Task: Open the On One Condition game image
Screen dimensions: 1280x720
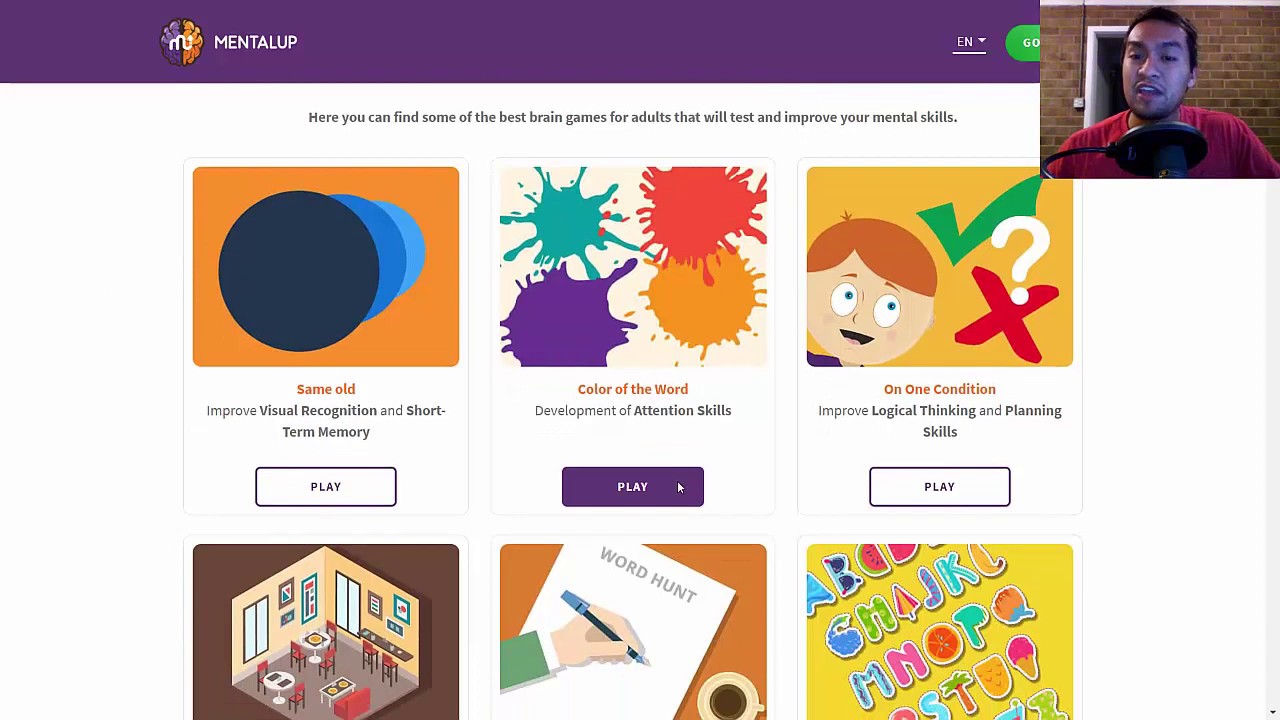Action: [x=940, y=267]
